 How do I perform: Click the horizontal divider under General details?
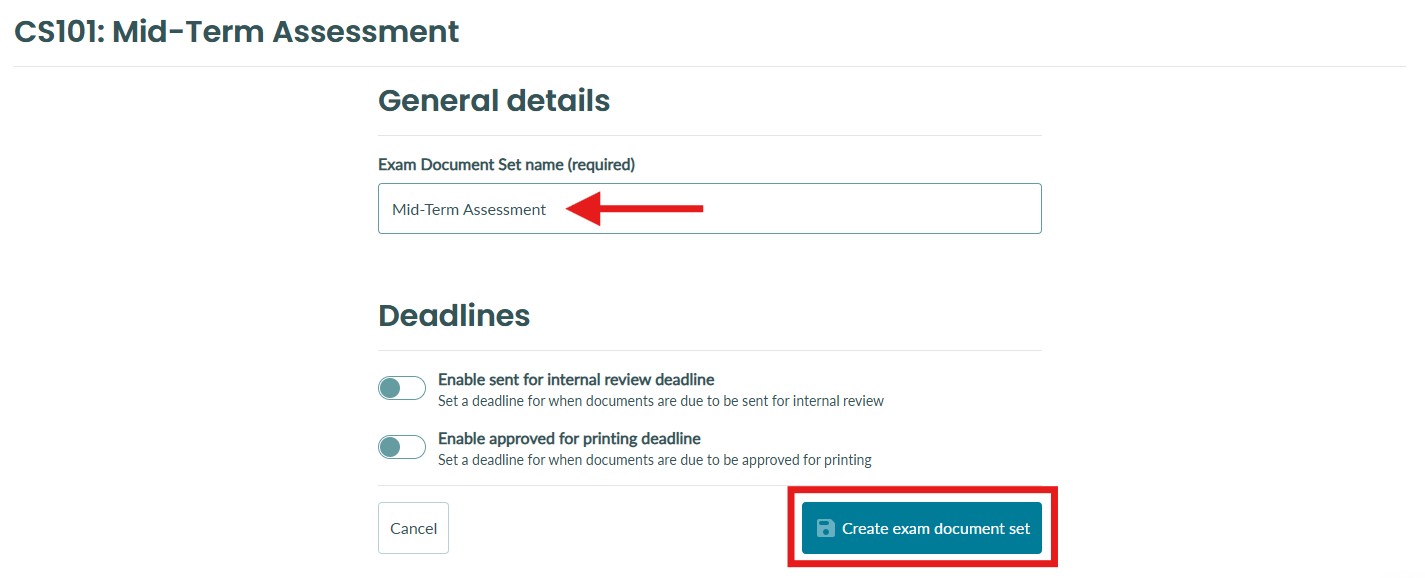pos(710,135)
